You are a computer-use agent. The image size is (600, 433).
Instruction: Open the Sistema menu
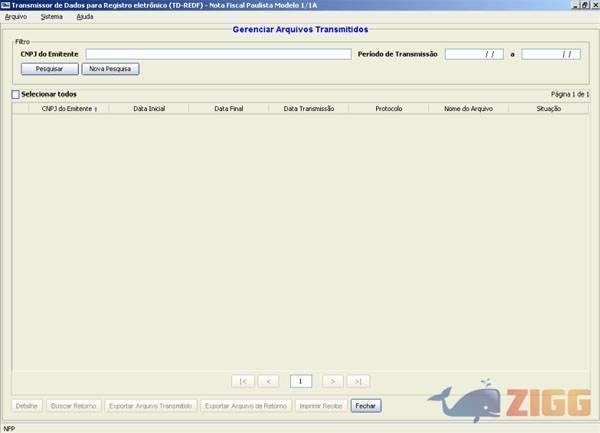(x=51, y=17)
